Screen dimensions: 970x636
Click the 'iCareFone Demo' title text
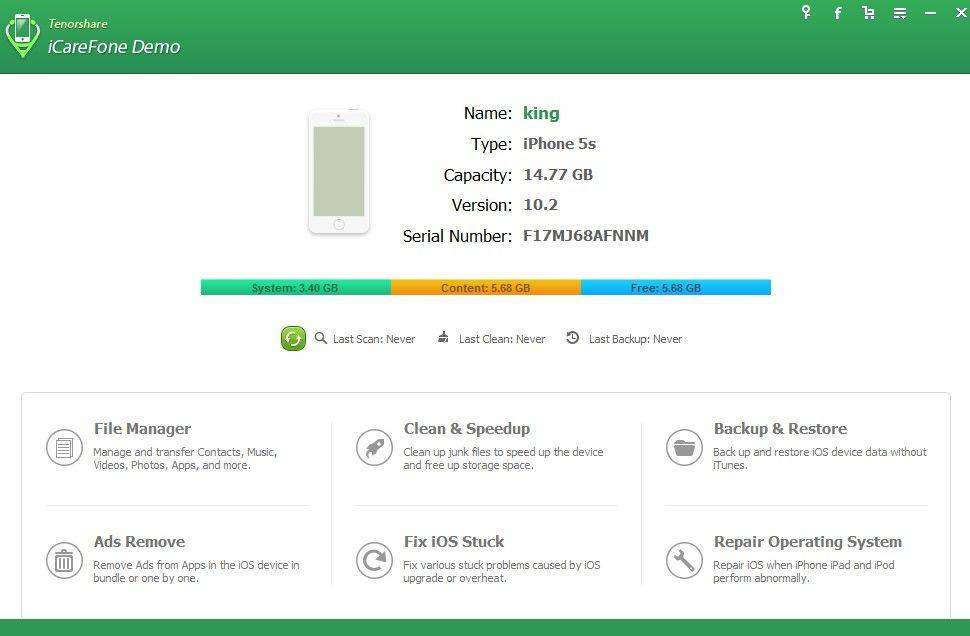[x=114, y=46]
